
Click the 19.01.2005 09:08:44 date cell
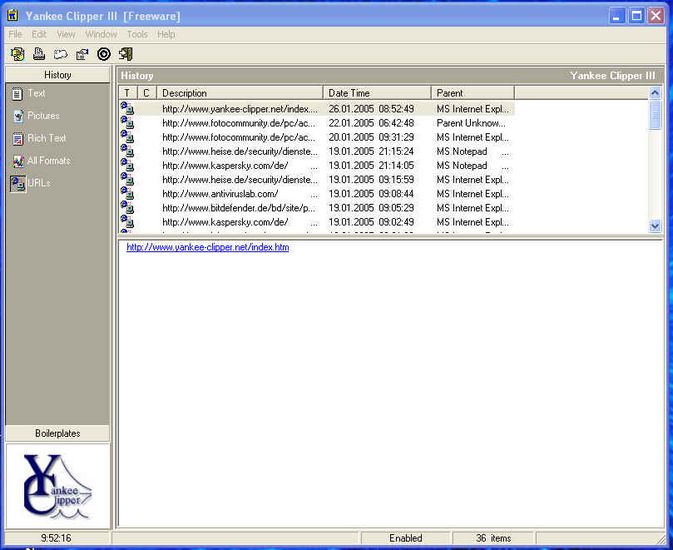click(x=371, y=194)
